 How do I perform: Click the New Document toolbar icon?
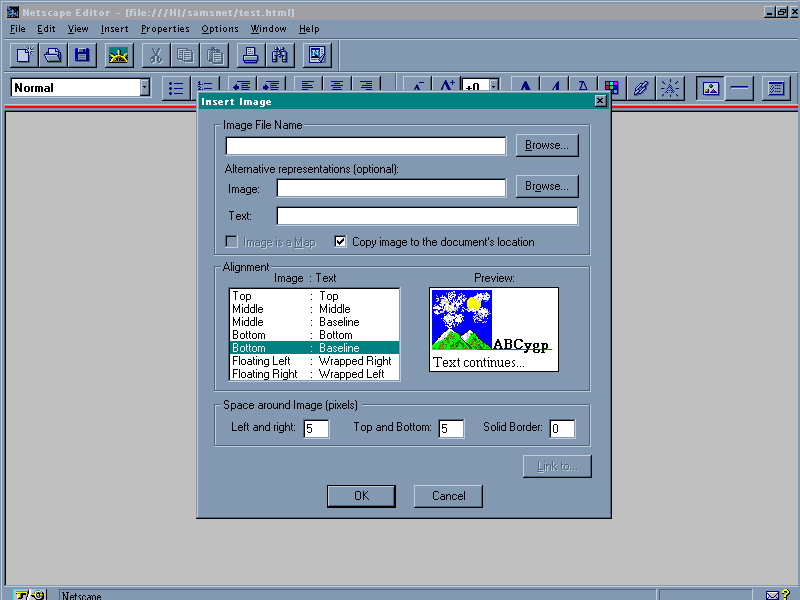tap(25, 55)
